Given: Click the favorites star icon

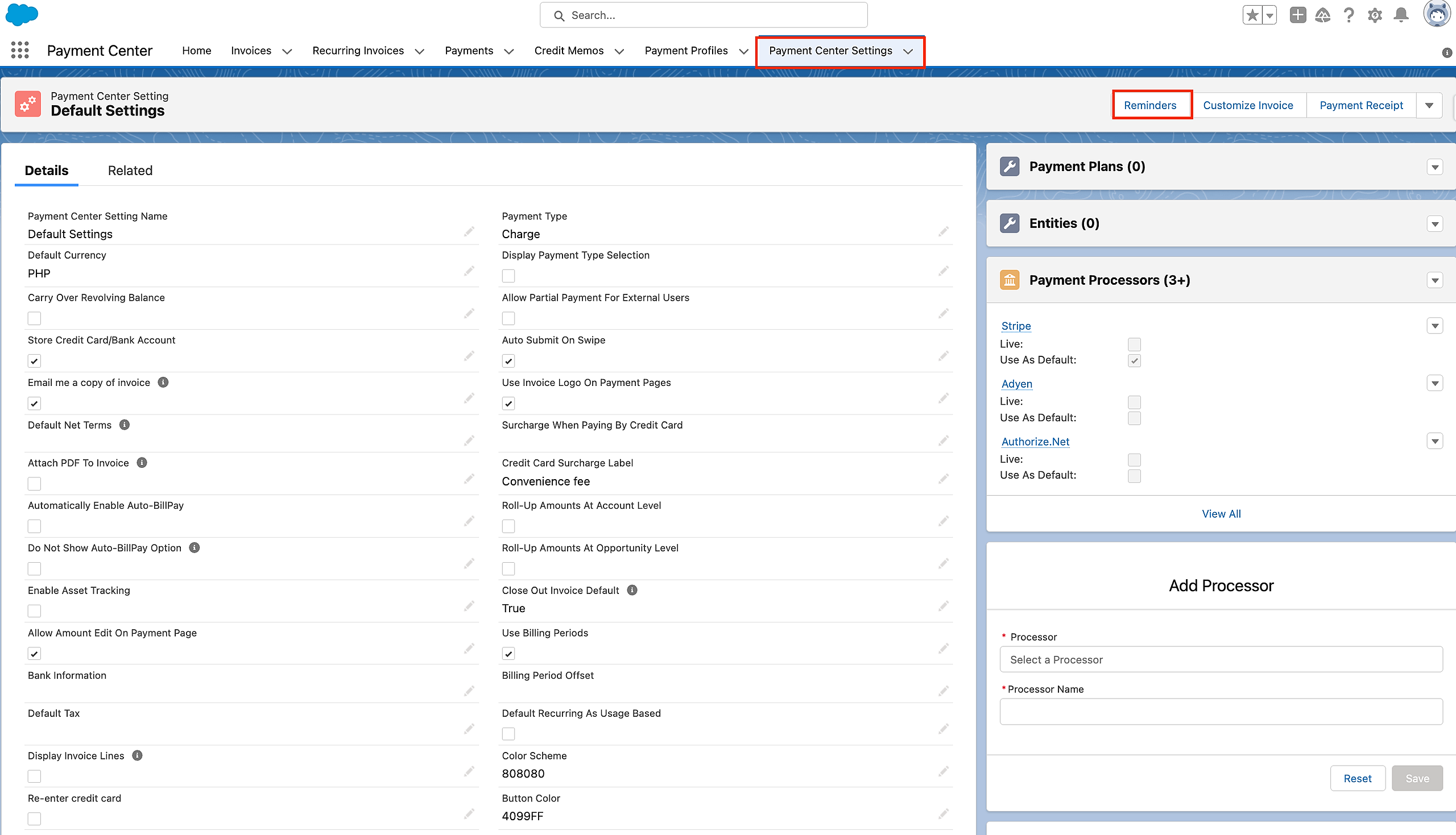Looking at the screenshot, I should coord(1252,15).
